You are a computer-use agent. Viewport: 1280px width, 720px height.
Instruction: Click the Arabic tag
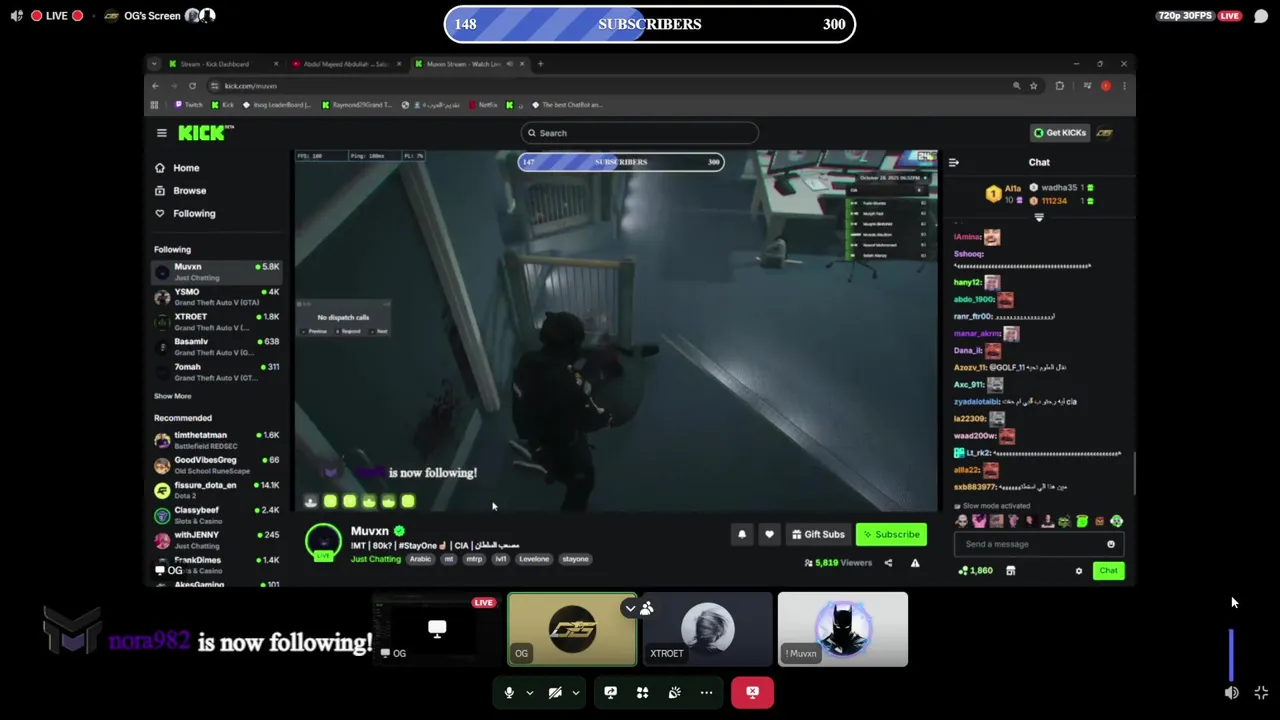(x=420, y=559)
